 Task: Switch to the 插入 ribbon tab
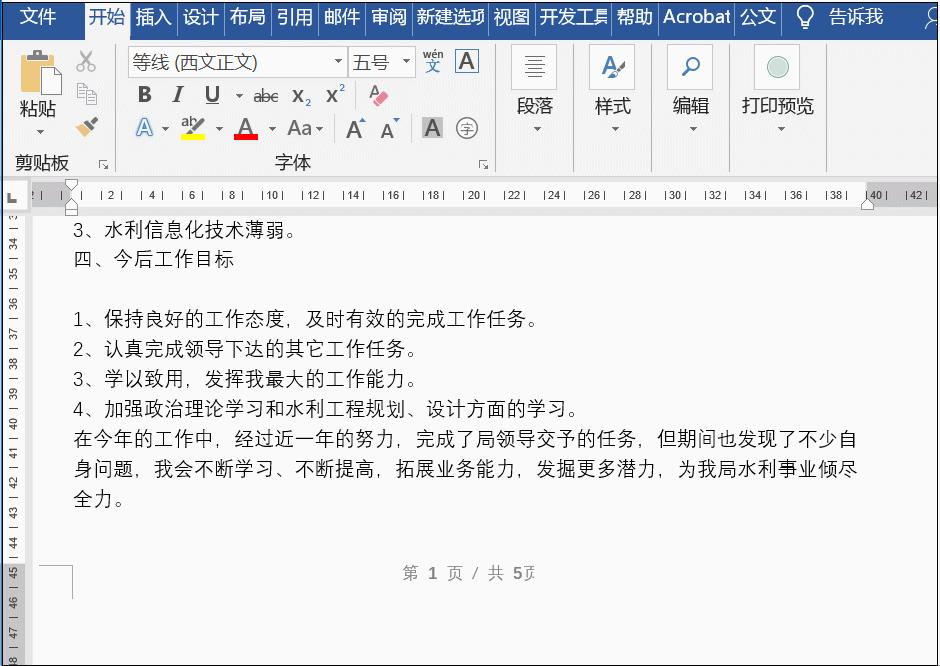click(152, 17)
